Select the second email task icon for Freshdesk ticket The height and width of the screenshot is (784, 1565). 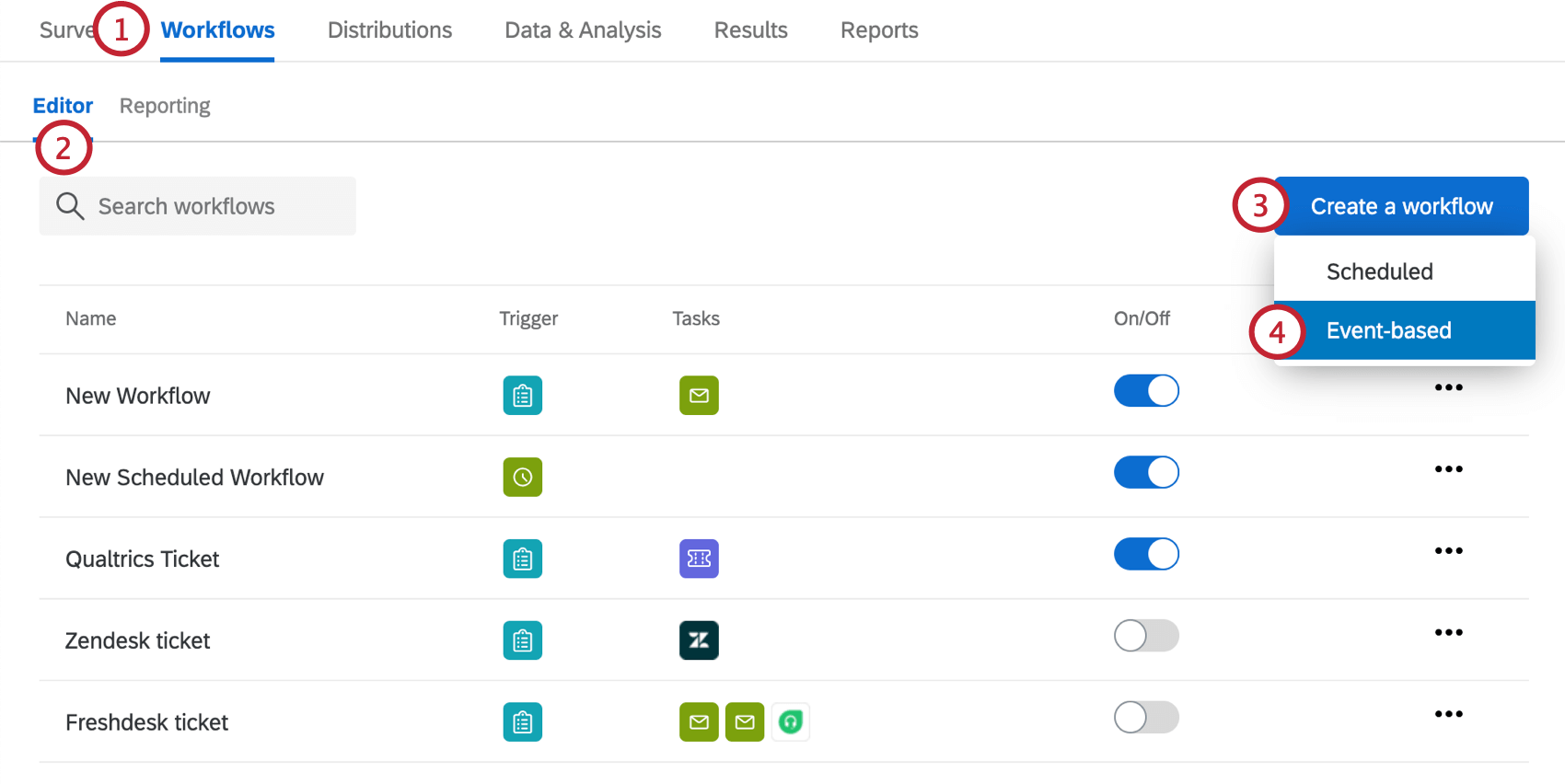745,722
